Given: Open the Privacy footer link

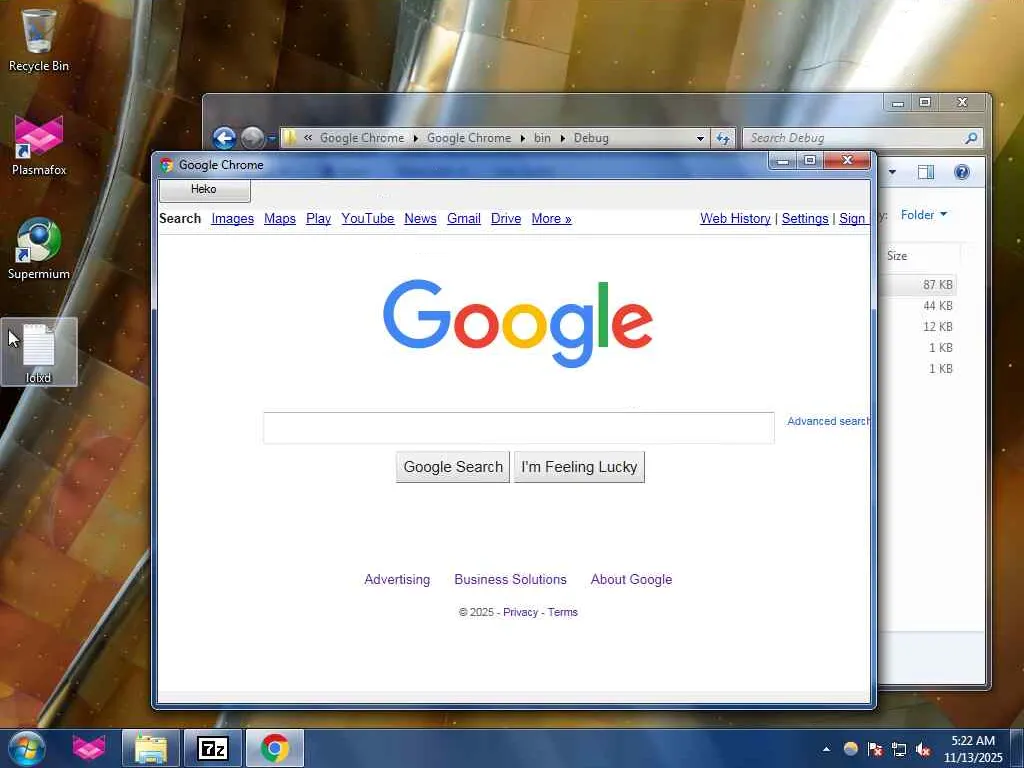Looking at the screenshot, I should coord(520,612).
